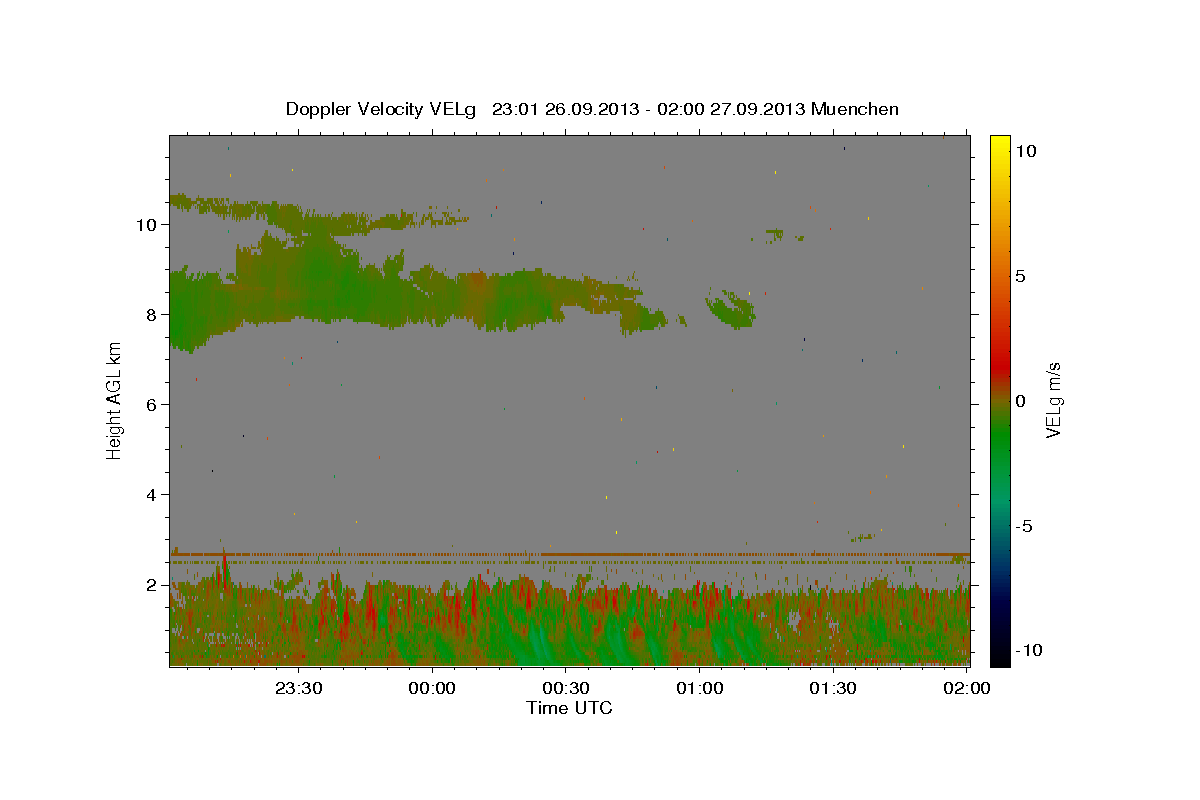Click the colorbar value -5 label

click(x=1023, y=526)
